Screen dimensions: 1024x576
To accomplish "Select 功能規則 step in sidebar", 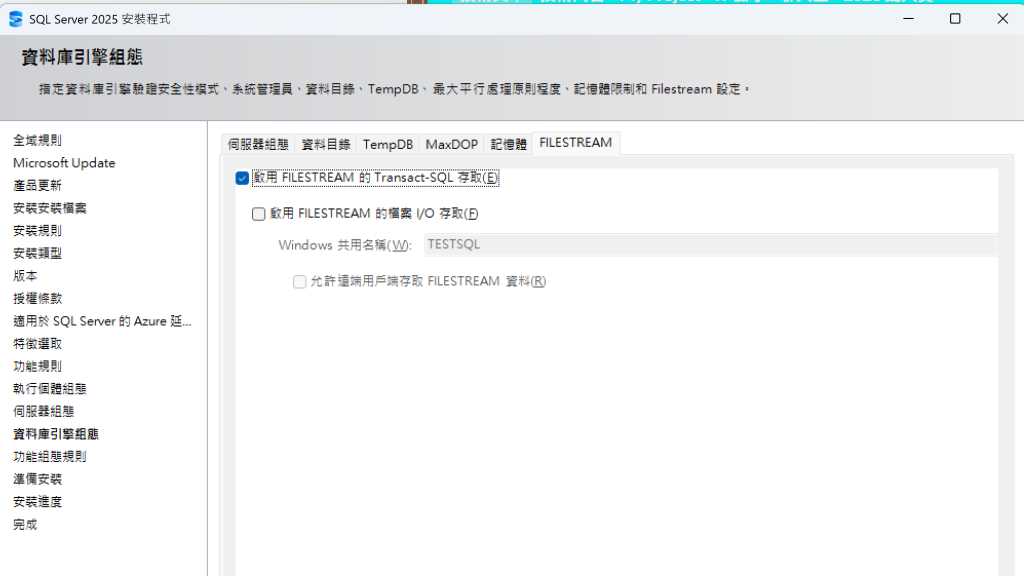I will pyautogui.click(x=37, y=366).
